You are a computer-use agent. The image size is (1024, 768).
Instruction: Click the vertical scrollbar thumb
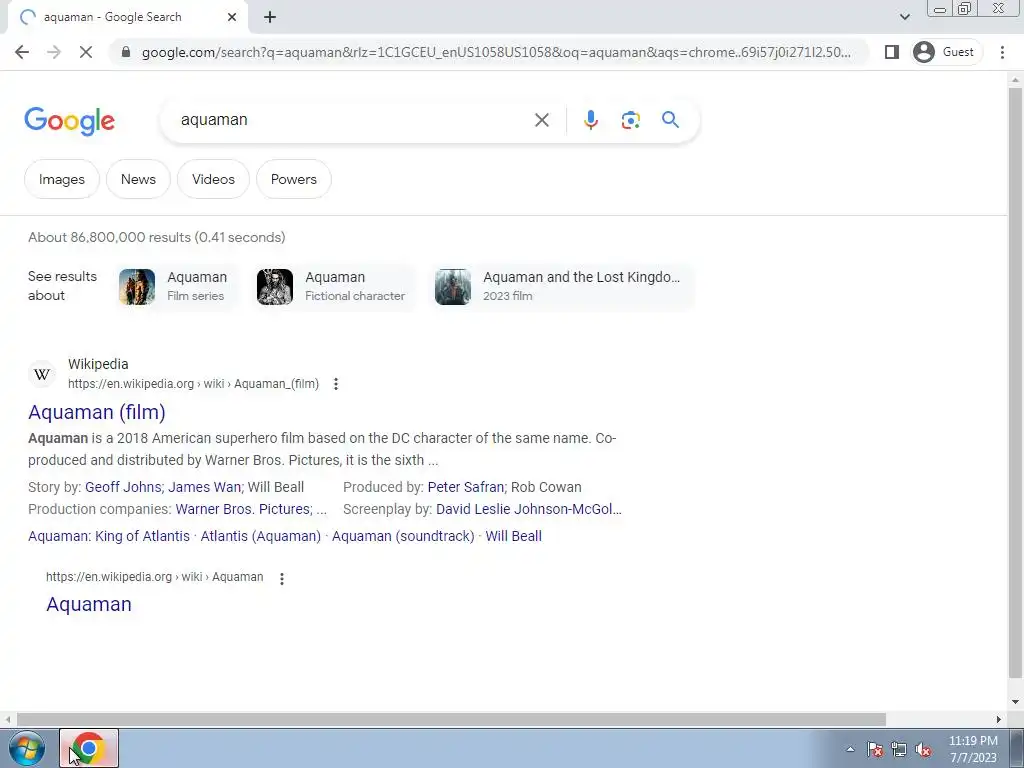(1015, 382)
